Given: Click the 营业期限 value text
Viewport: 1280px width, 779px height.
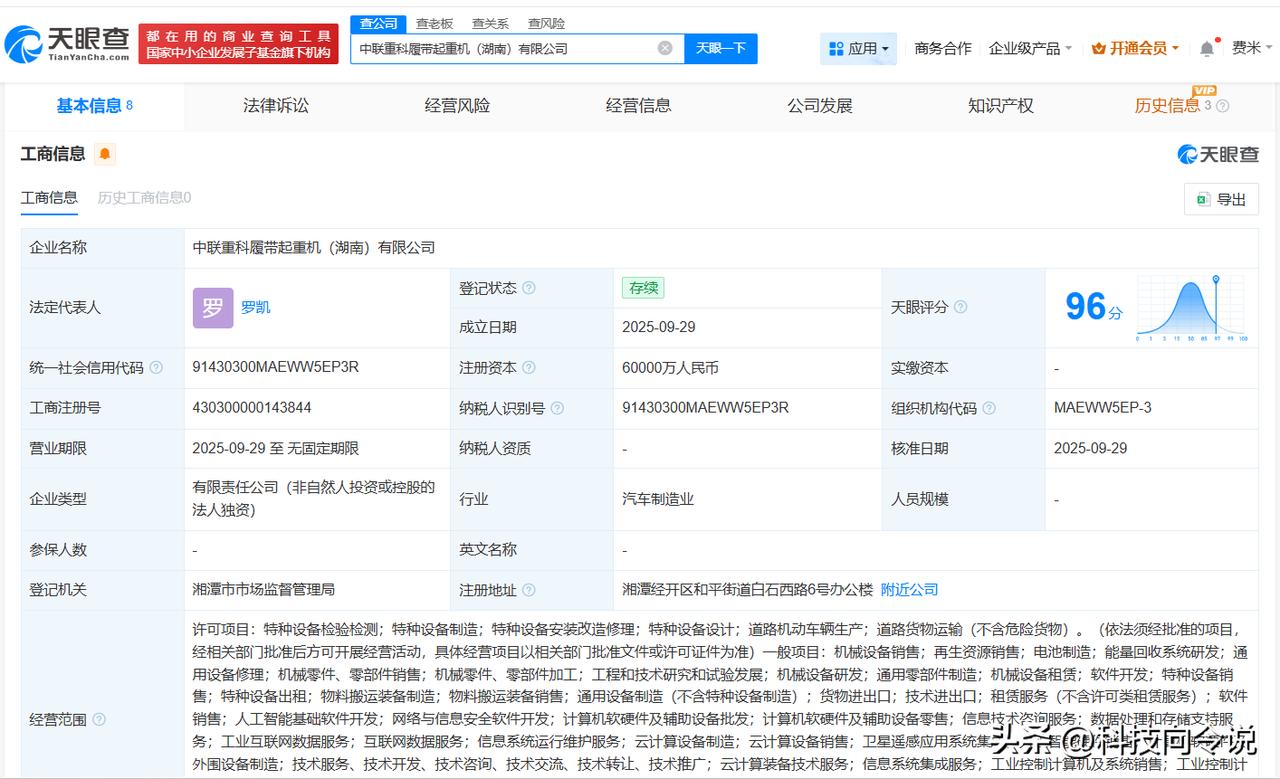Looking at the screenshot, I should (x=276, y=449).
